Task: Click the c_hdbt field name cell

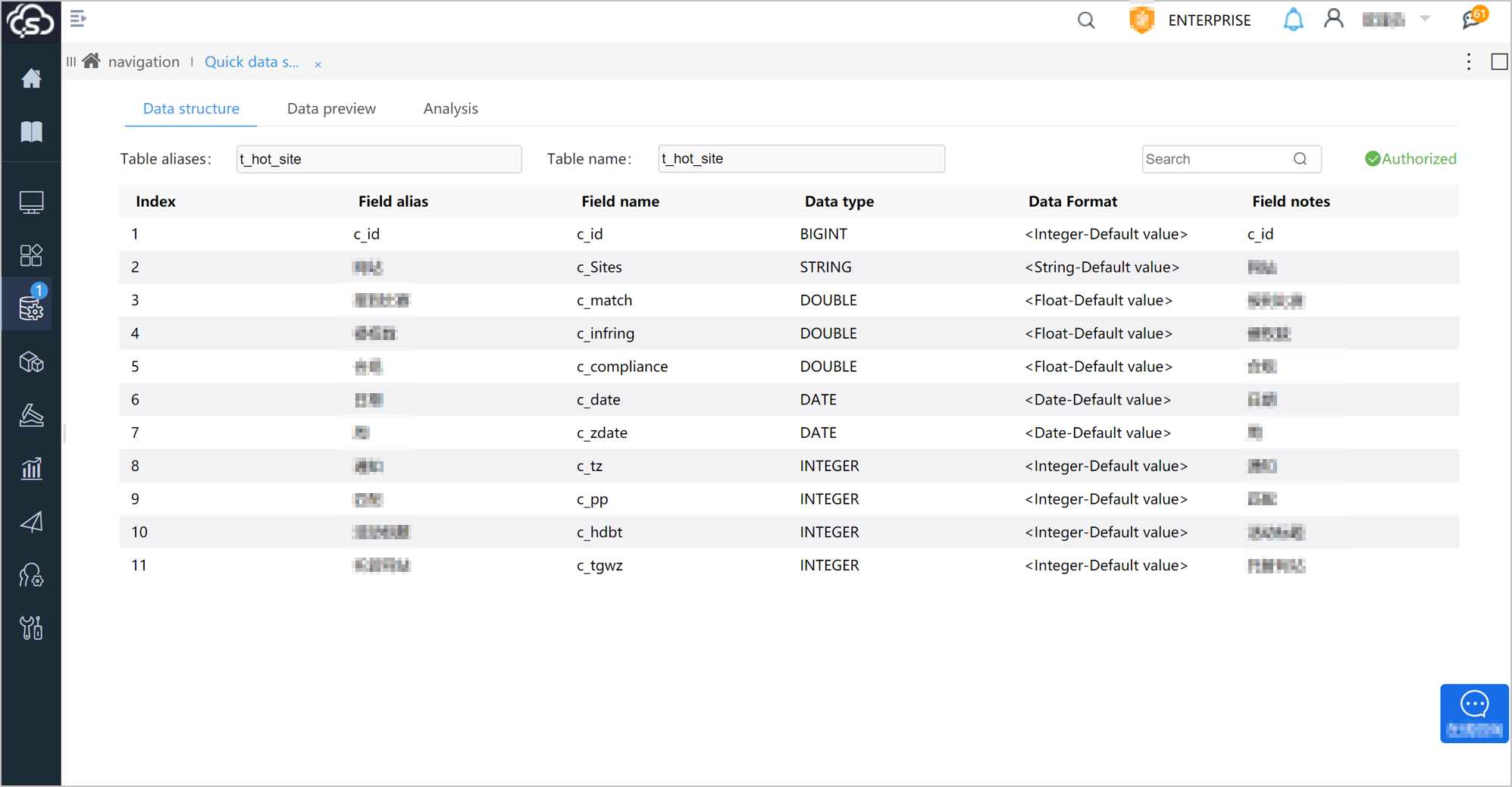Action: [599, 532]
